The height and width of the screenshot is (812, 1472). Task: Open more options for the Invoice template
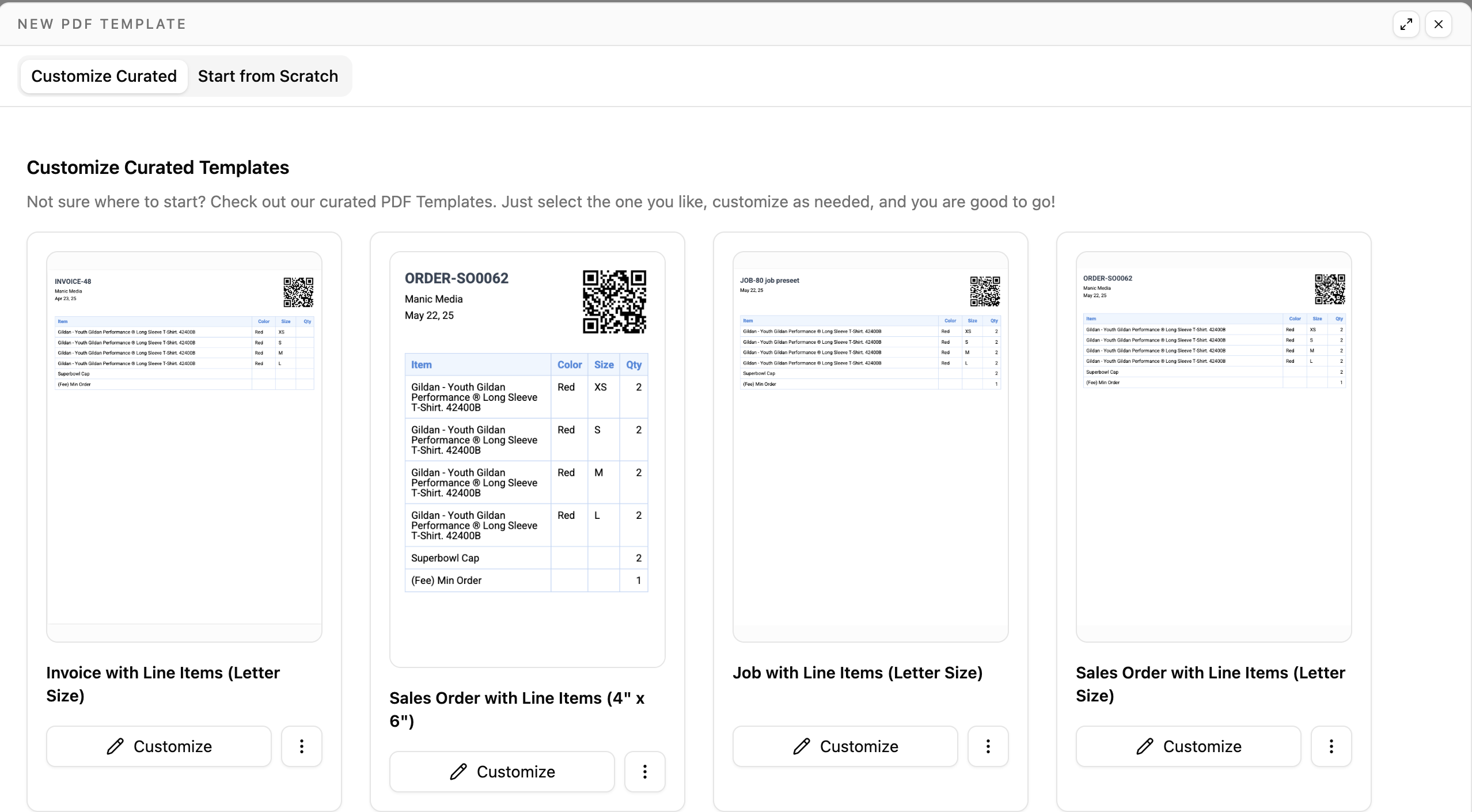(x=302, y=746)
